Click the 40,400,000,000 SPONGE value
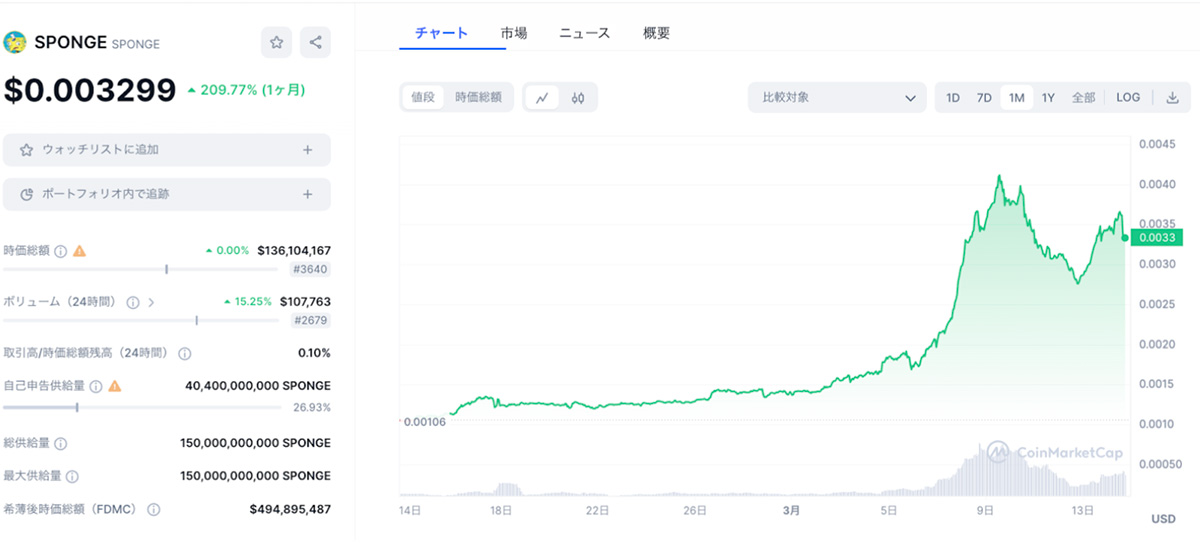Image resolution: width=1200 pixels, height=549 pixels. click(x=258, y=385)
